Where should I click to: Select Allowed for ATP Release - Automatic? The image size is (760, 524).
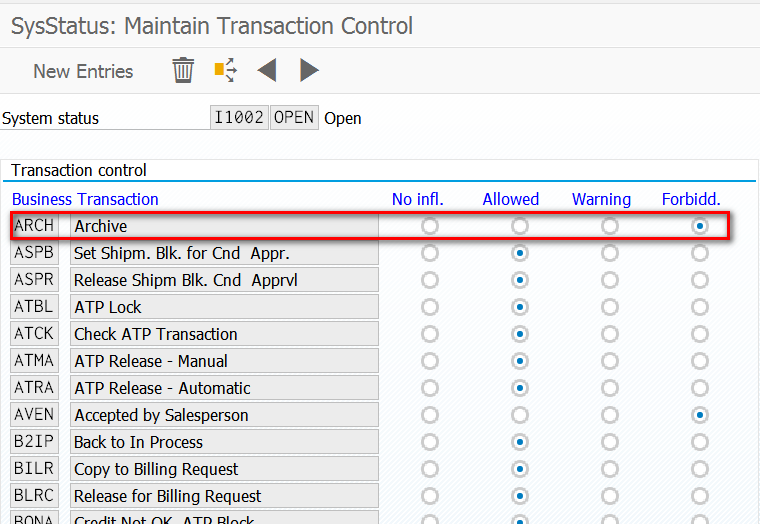(520, 388)
